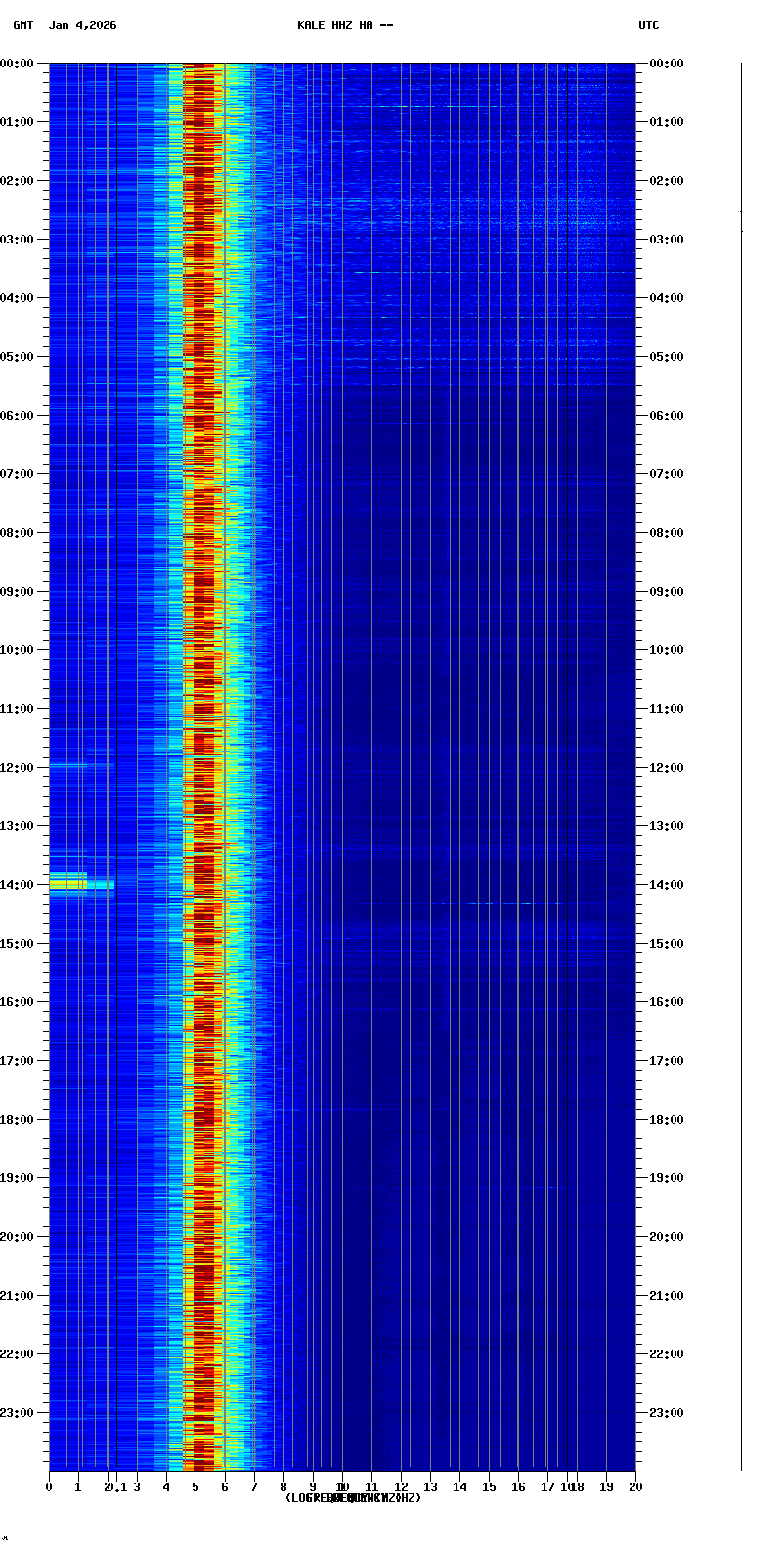The image size is (784, 1549).
Task: Click the bright low-frequency burst at 14:00
Action: pyautogui.click(x=69, y=884)
